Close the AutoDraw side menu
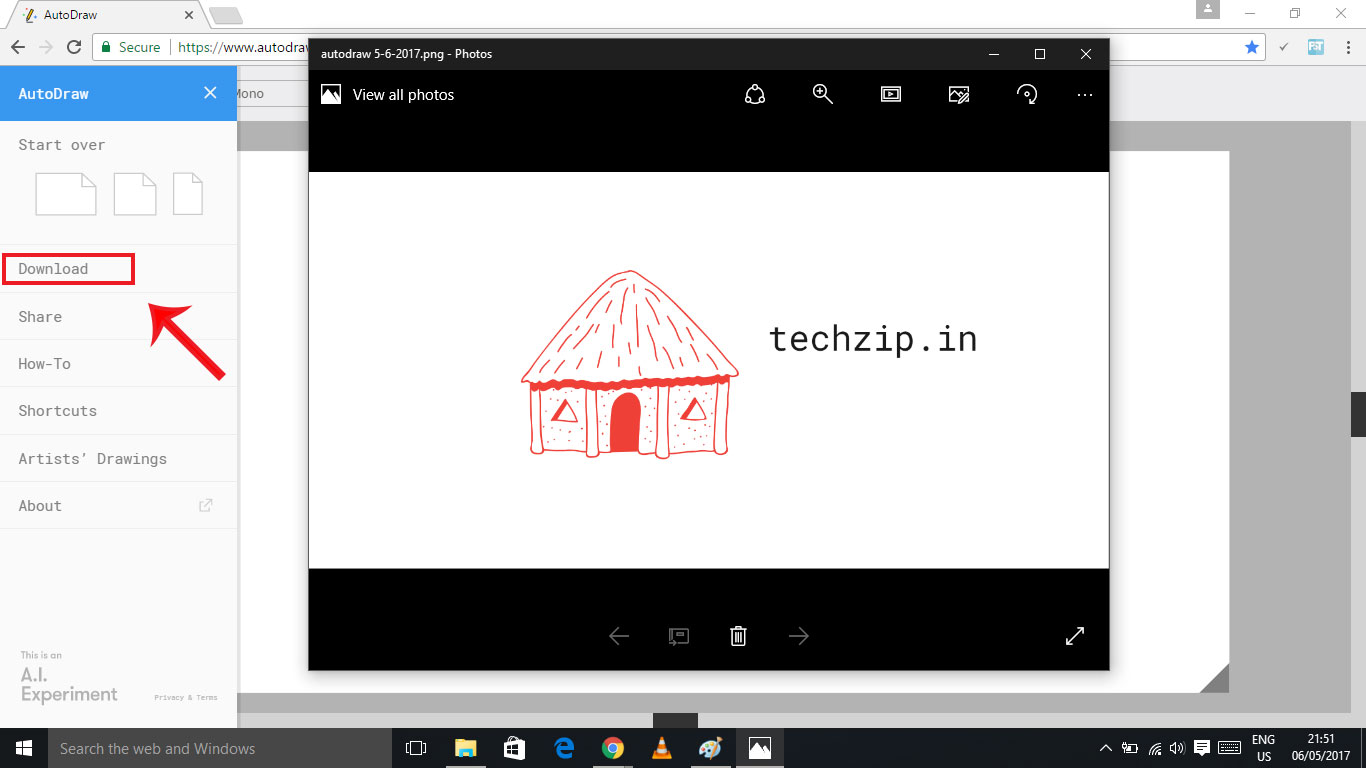1366x768 pixels. pos(210,93)
